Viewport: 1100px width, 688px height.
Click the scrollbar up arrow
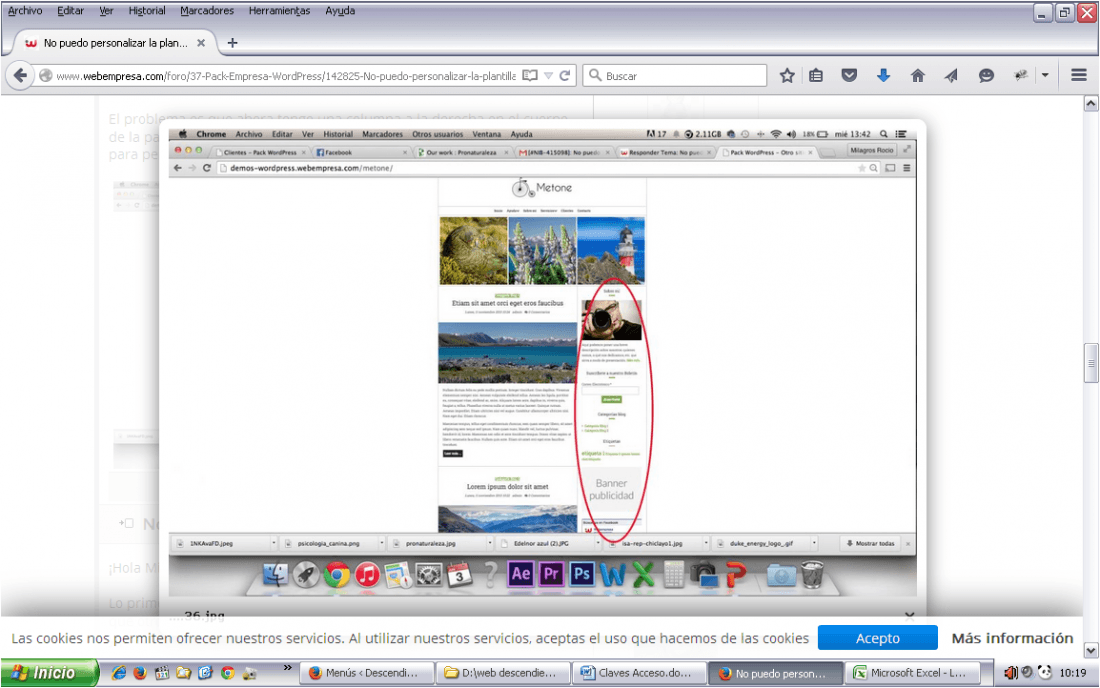tap(1091, 104)
